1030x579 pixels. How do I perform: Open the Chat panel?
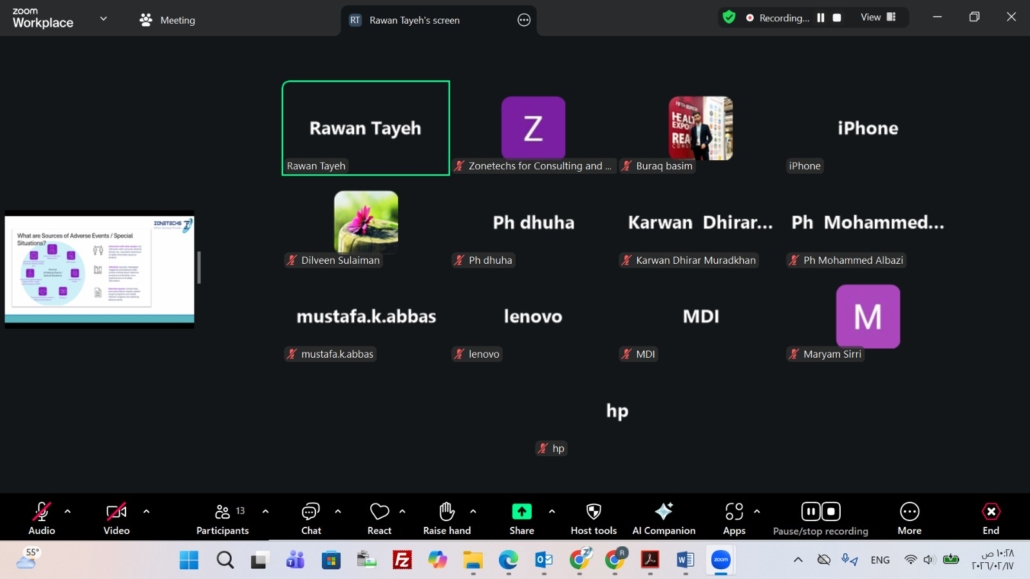point(311,518)
